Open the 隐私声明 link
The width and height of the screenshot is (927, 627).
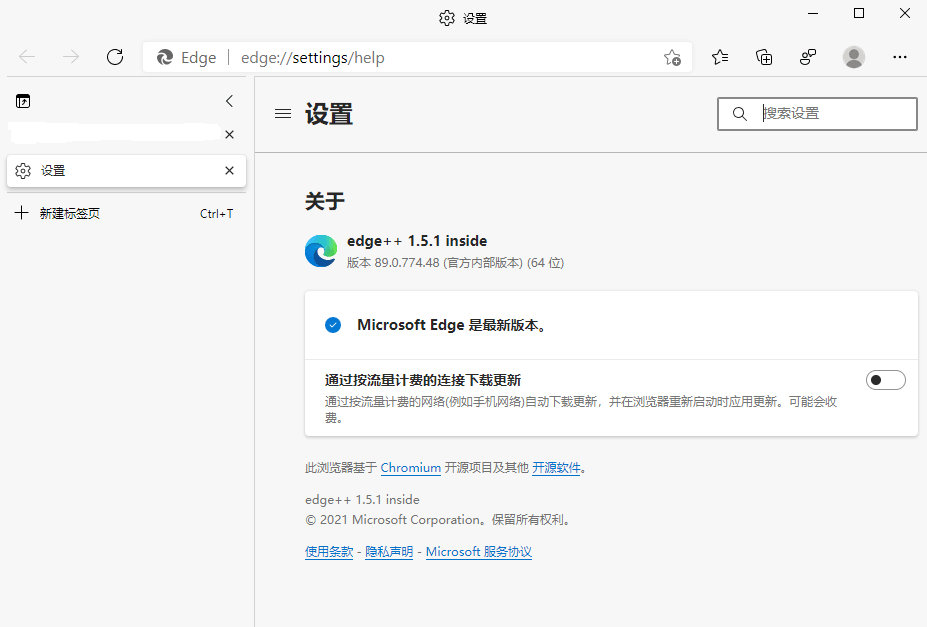pos(389,551)
